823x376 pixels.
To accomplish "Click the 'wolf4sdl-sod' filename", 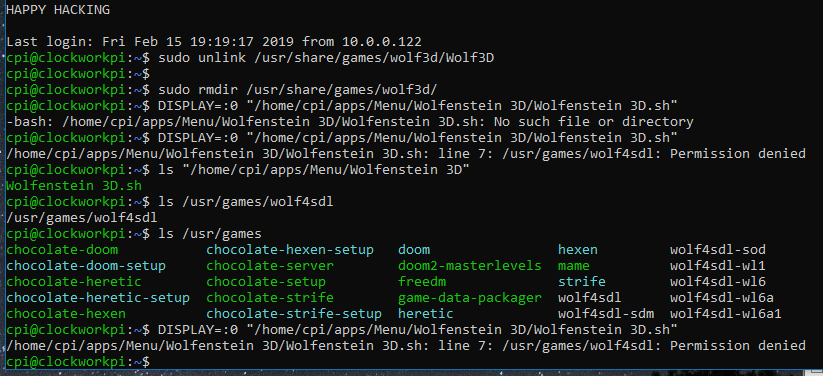I will [718, 249].
